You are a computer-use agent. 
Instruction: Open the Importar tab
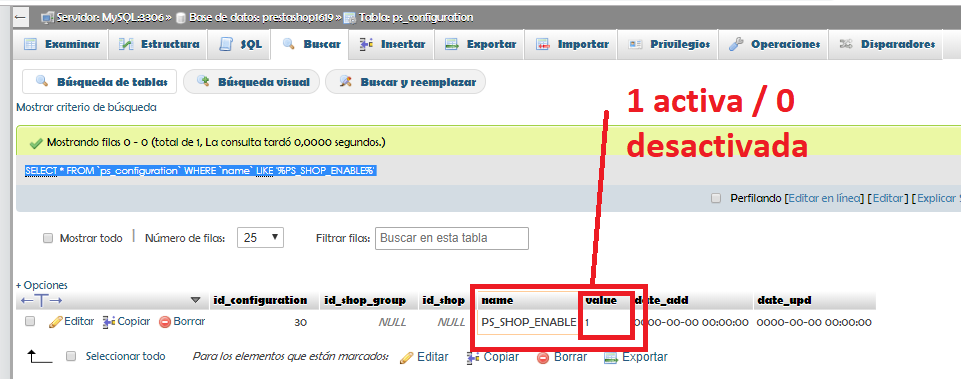tap(572, 44)
